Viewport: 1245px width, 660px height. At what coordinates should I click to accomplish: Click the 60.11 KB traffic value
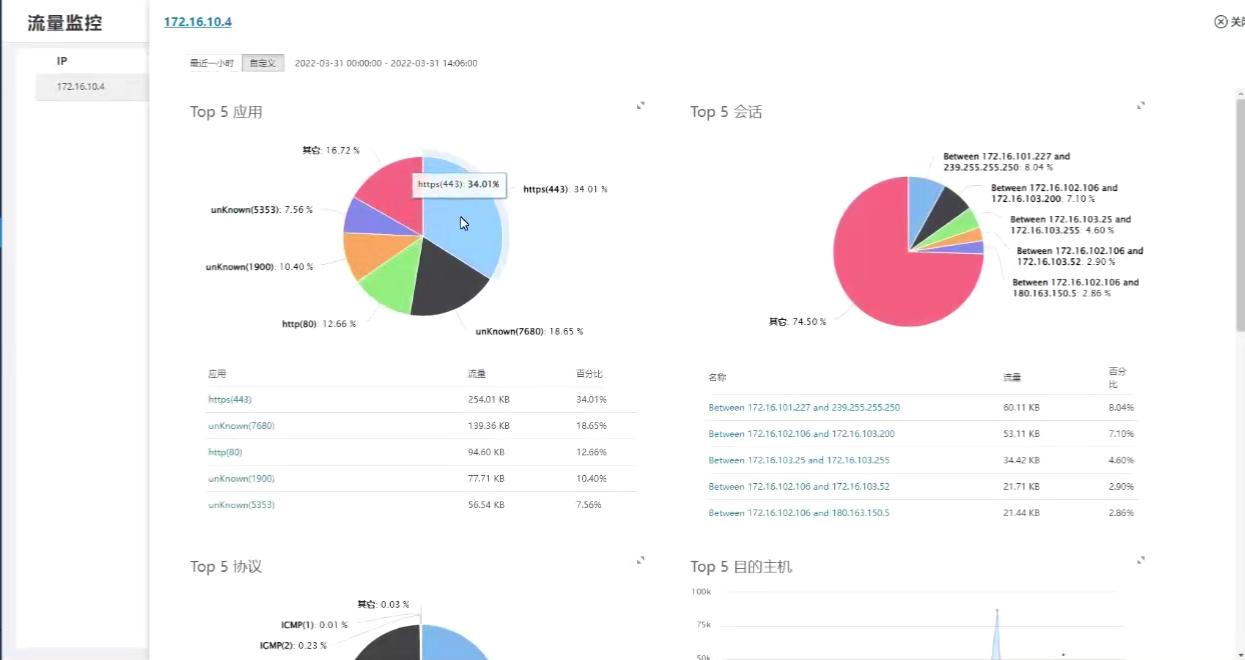tap(1021, 408)
